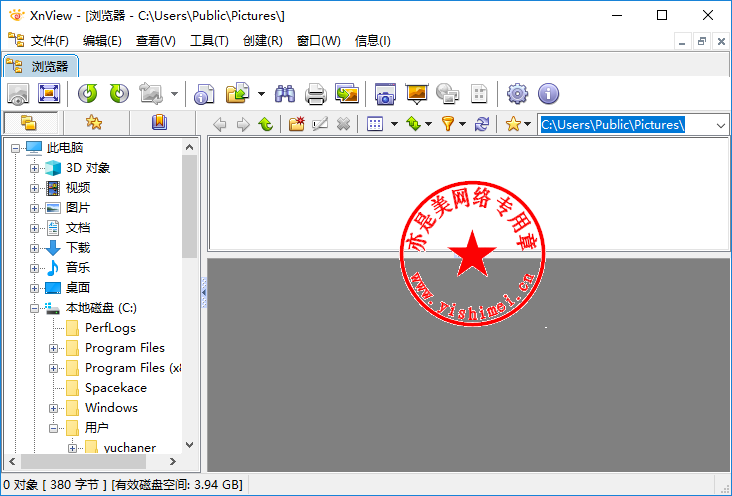The image size is (732, 496).
Task: Open dropdown beside the folder export icon
Action: point(261,94)
